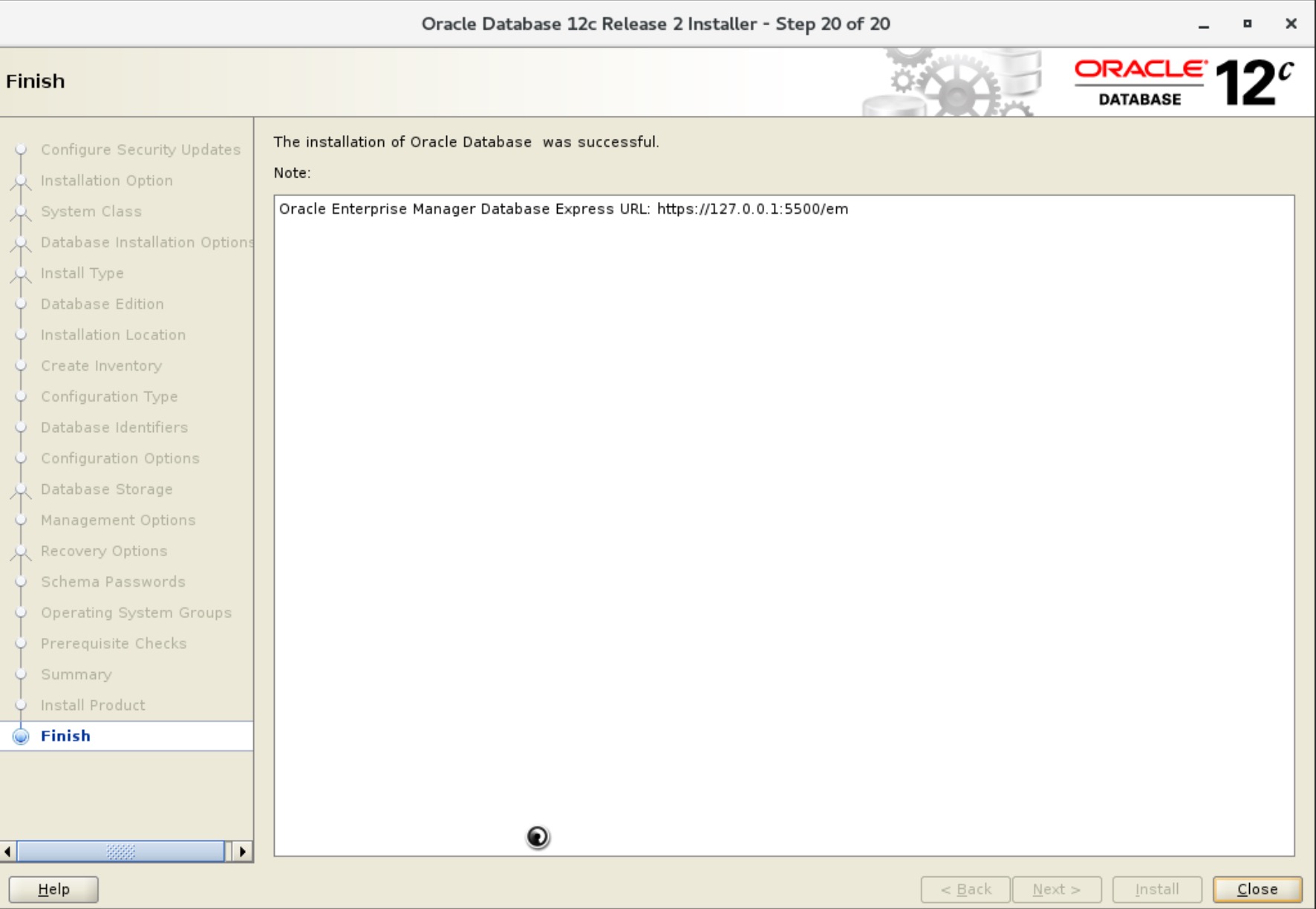Click the disabled Next button
The width and height of the screenshot is (1316, 909).
(1056, 889)
